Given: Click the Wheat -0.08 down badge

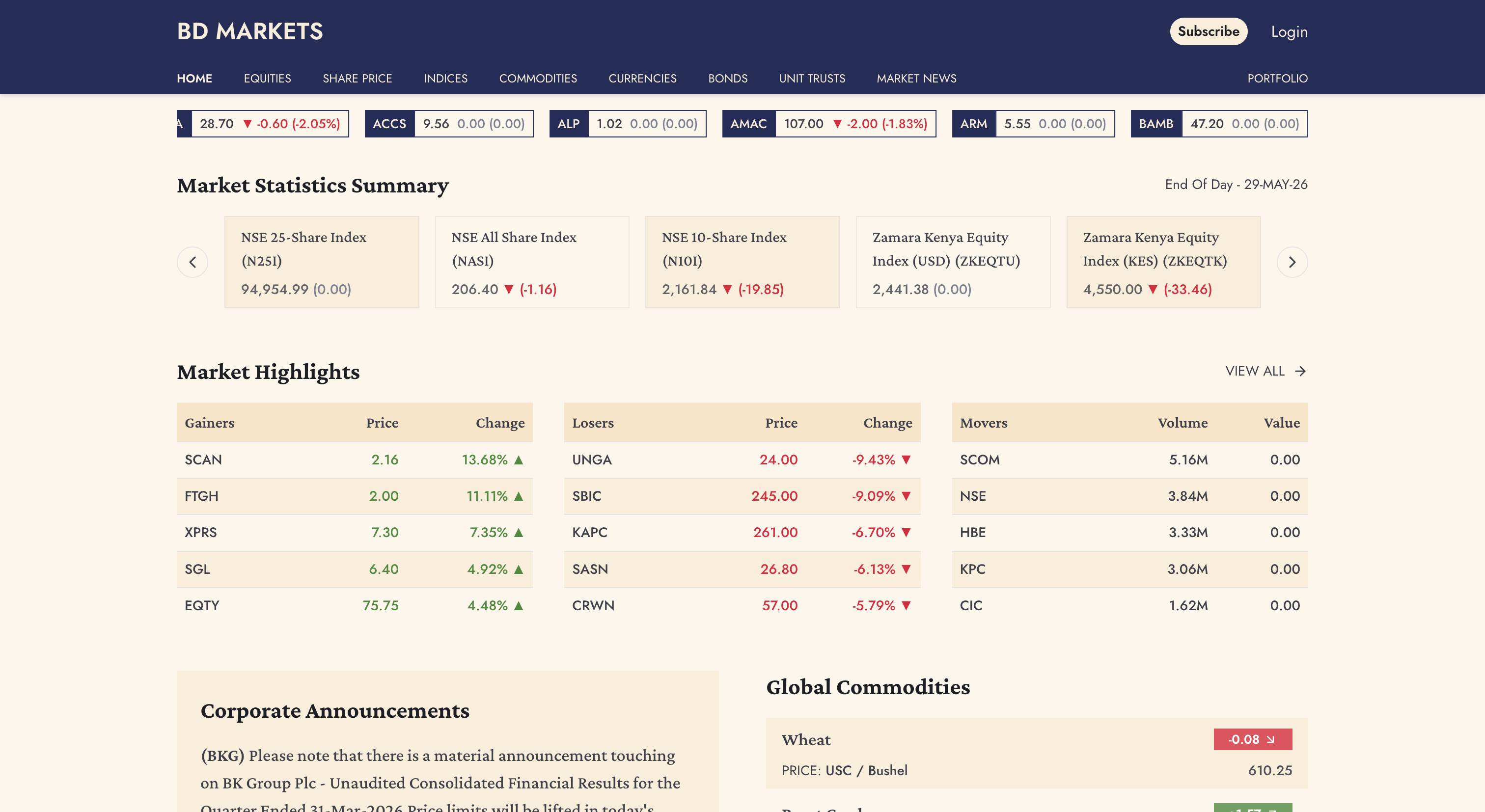Looking at the screenshot, I should pos(1253,739).
